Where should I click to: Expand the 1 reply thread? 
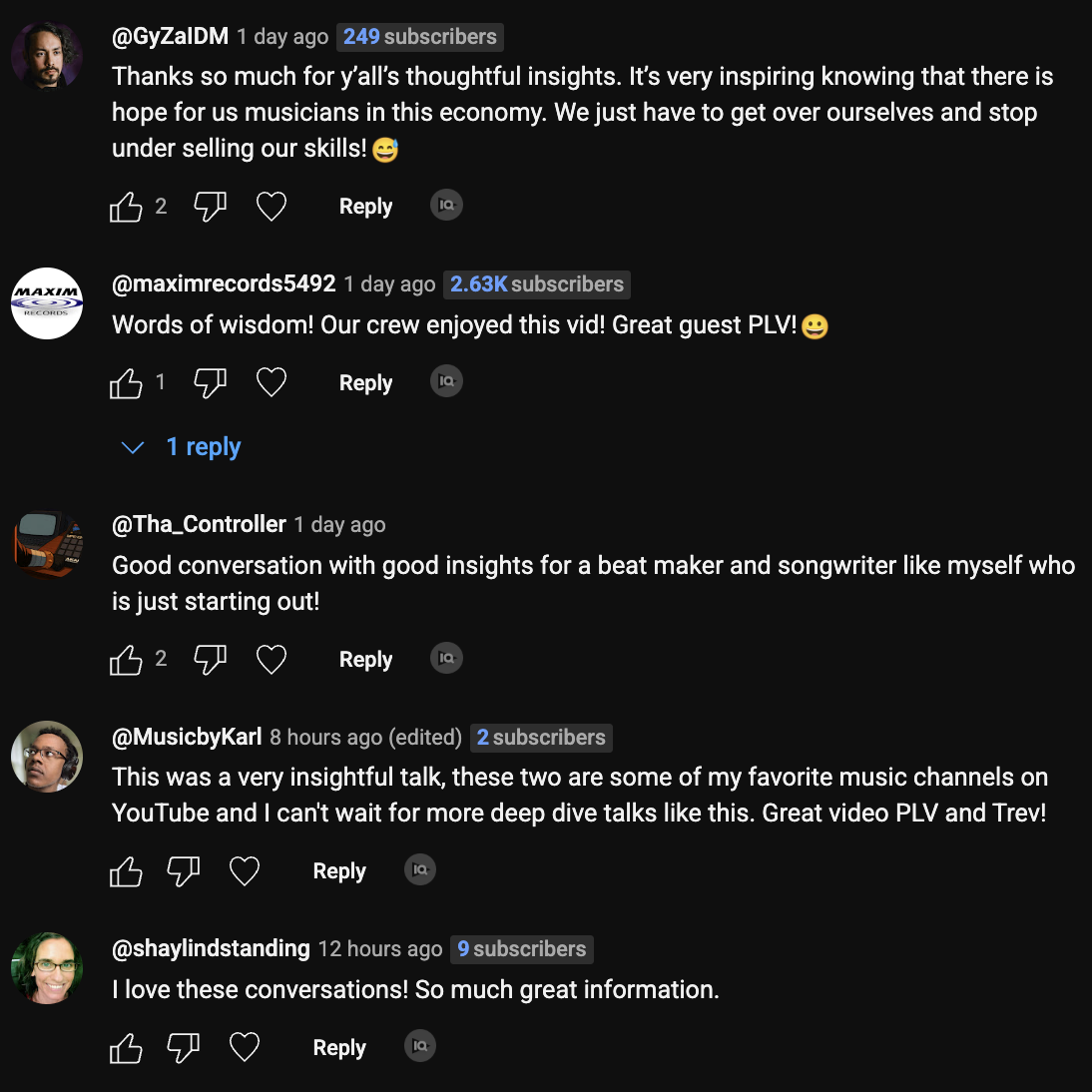tap(203, 447)
